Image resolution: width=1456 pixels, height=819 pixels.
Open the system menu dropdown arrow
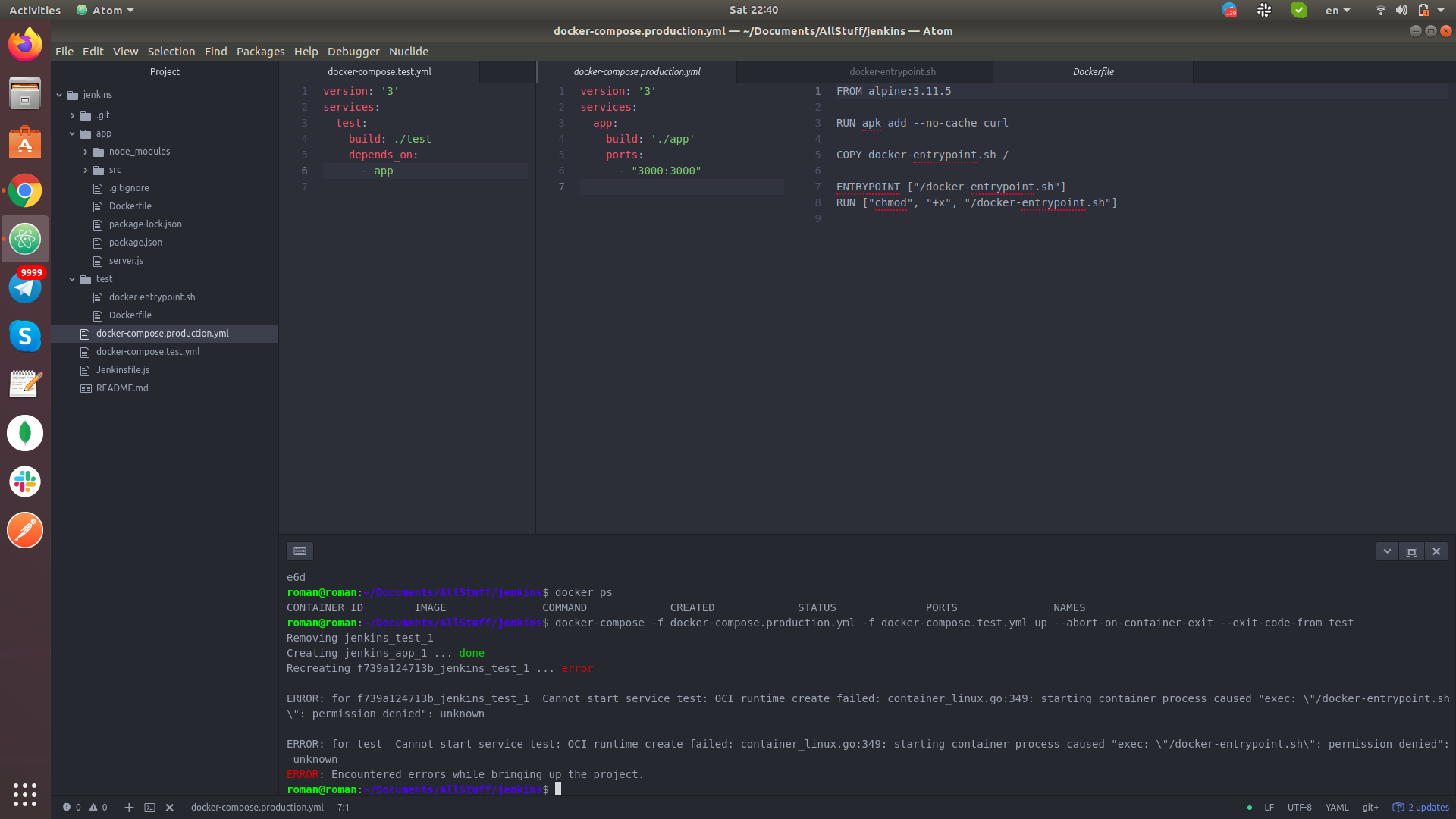[1441, 11]
